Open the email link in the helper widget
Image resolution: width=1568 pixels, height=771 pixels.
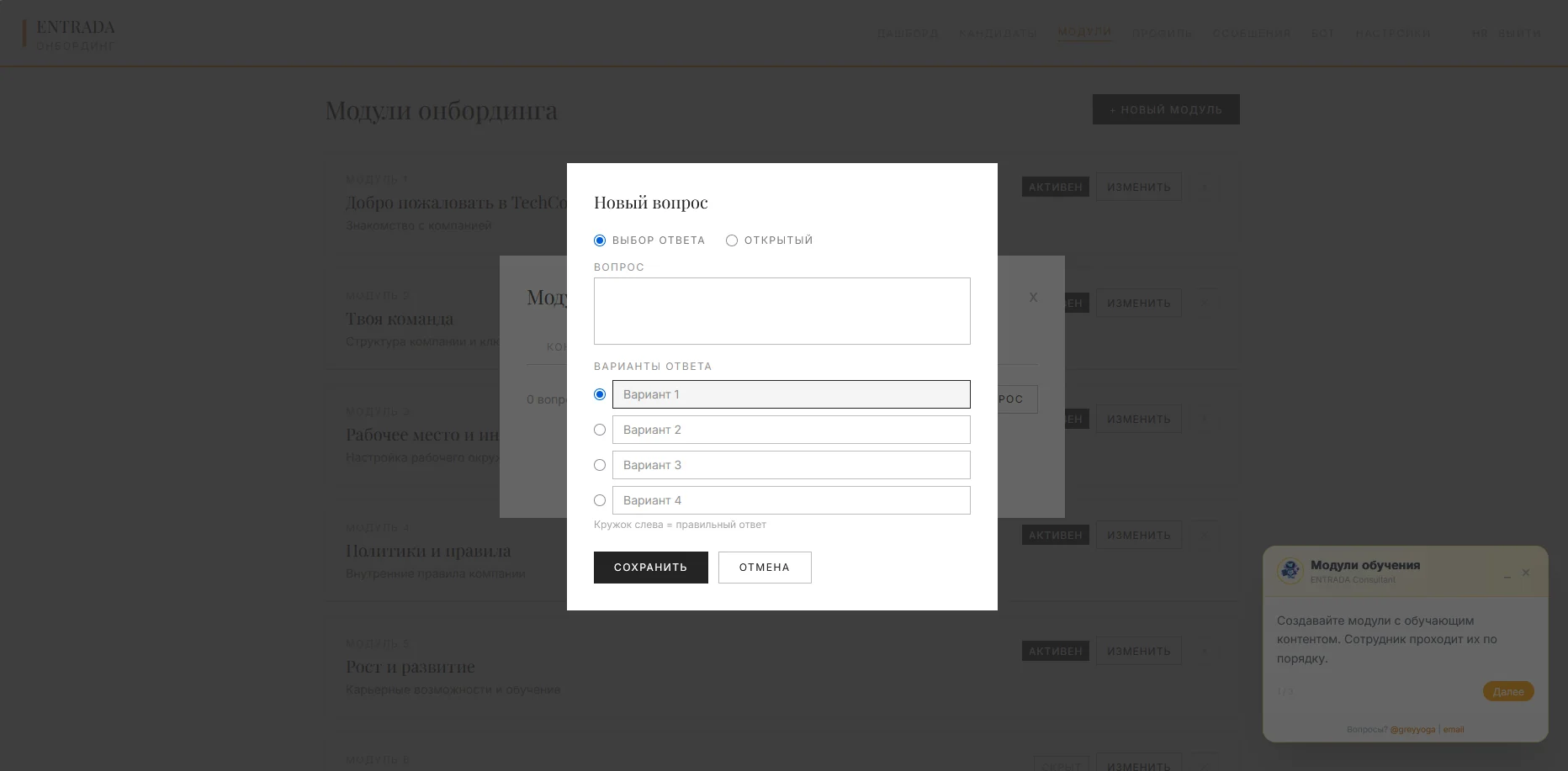tap(1454, 730)
